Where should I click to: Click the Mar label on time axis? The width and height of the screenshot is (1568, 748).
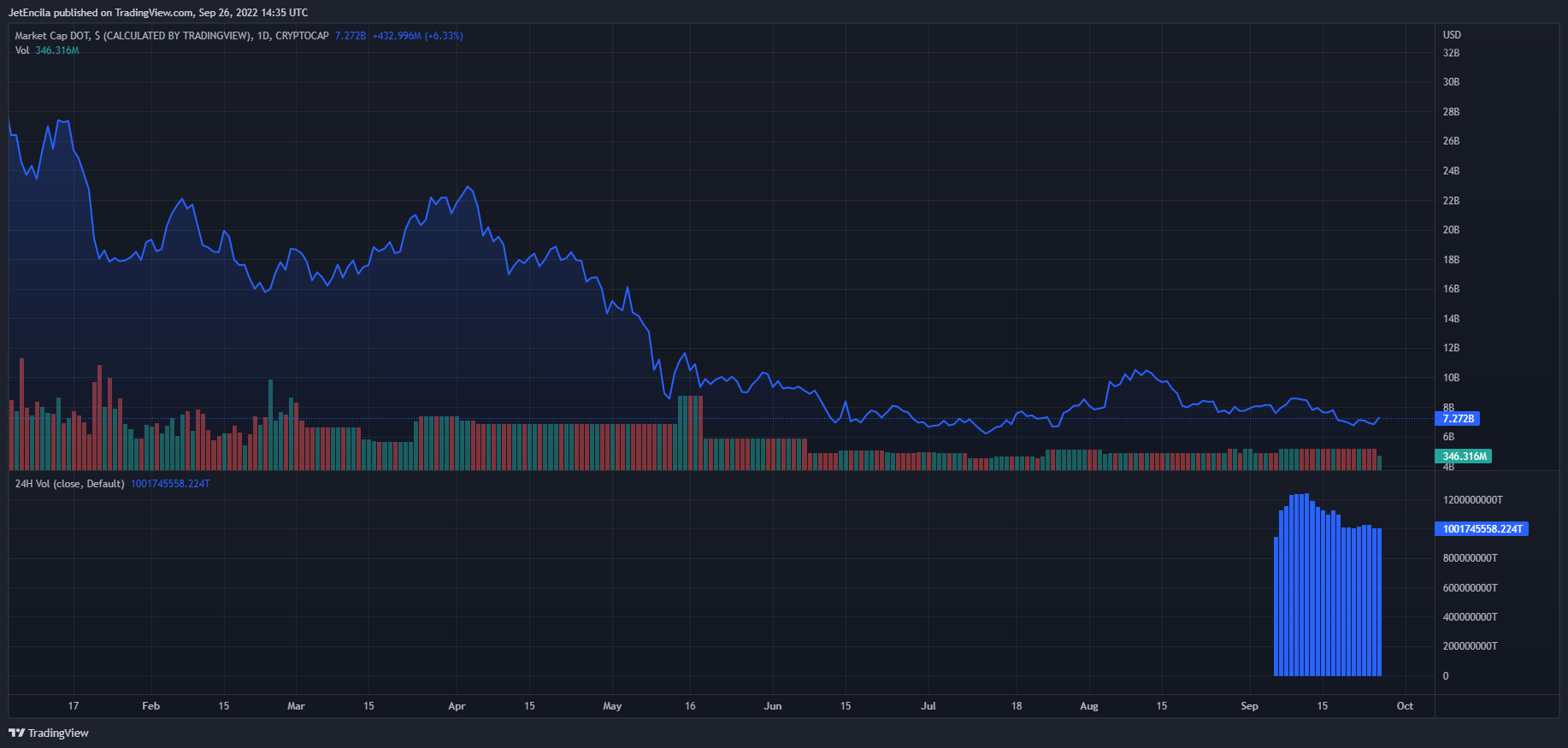(296, 706)
